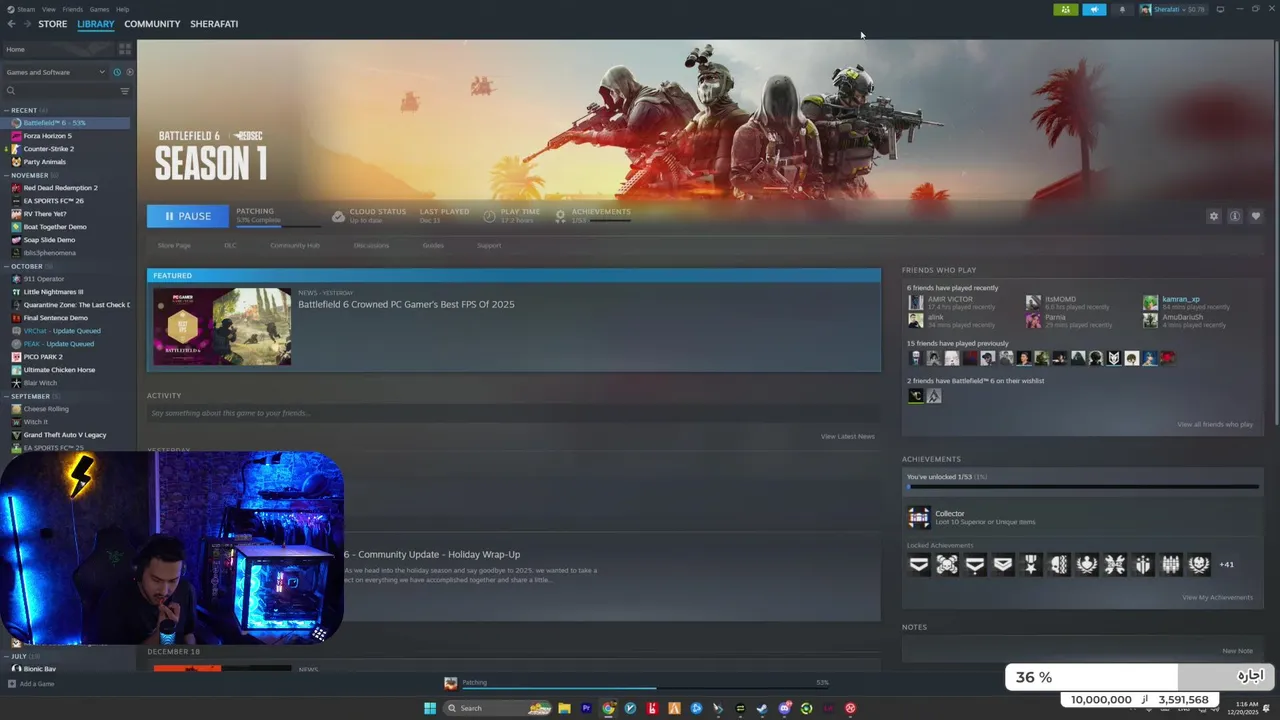Click the Add a Game plus icon

[x=12, y=684]
